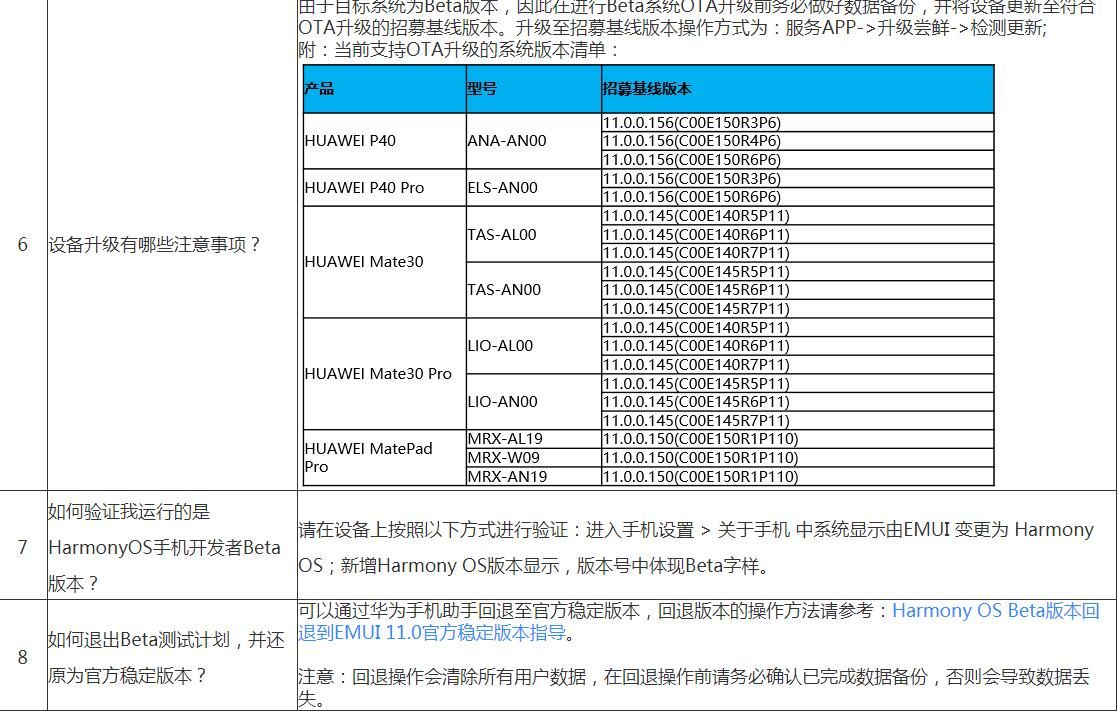Screen dimensions: 1118x711
Task: Click version C00E150R6P6 in the ANA-AN00 rows
Action: click(x=797, y=160)
